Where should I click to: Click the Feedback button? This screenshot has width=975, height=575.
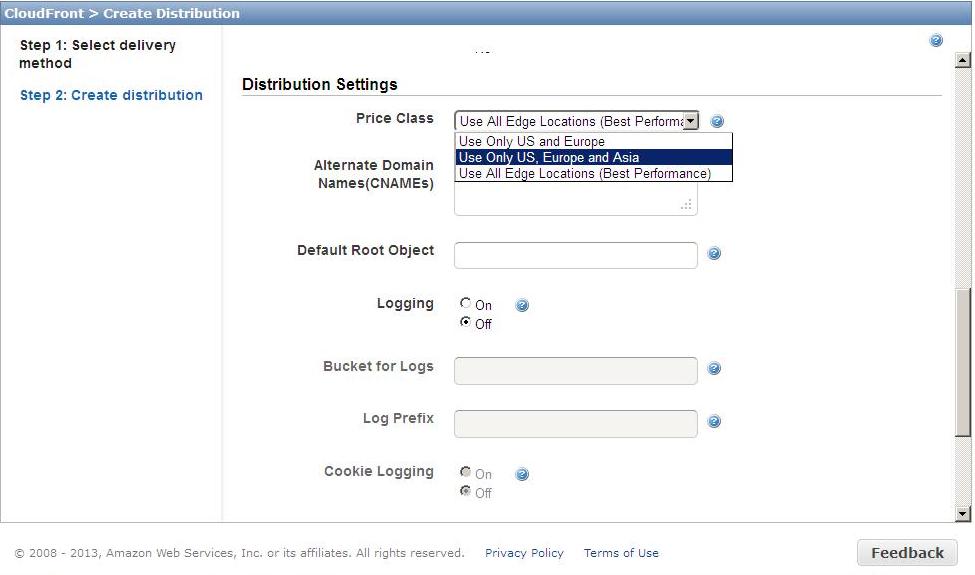[907, 553]
